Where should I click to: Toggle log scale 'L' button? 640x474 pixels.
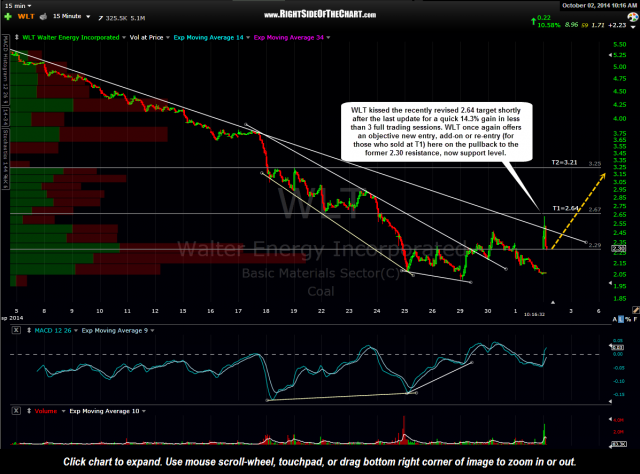[621, 319]
